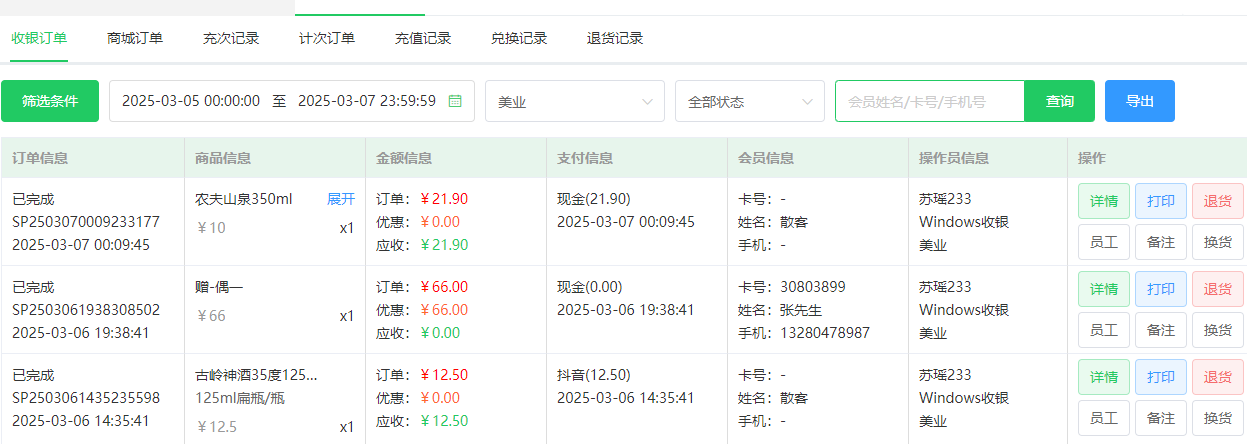This screenshot has height=444, width=1247.
Task: Click the 查询 search button
Action: [x=1060, y=101]
